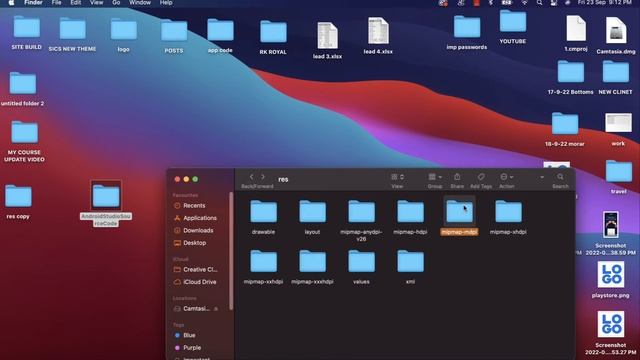Click the Add Tags toolbar icon
The image size is (640, 360).
(481, 177)
